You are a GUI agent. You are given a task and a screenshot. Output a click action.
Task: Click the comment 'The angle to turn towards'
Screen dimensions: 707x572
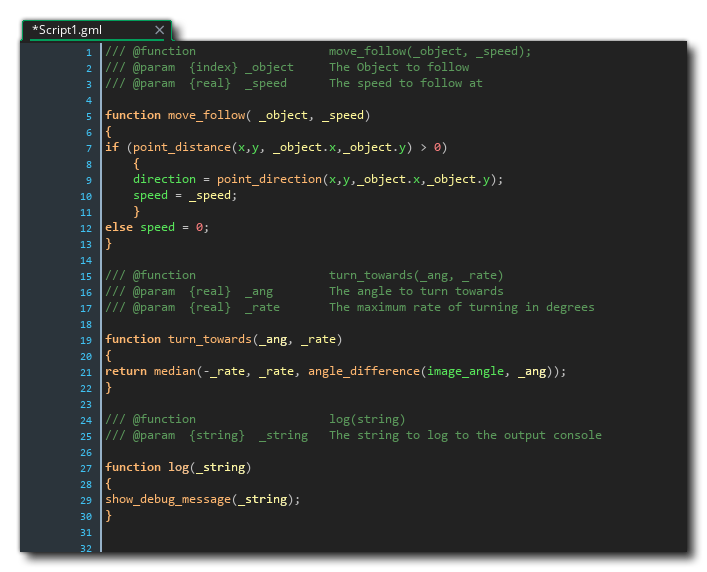(x=416, y=291)
